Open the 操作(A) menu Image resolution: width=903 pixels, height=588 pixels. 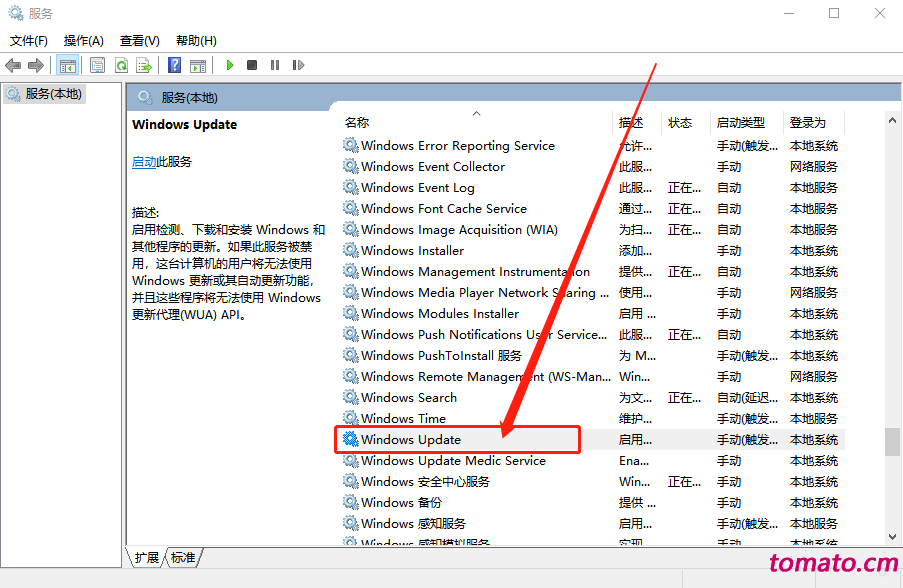point(84,41)
